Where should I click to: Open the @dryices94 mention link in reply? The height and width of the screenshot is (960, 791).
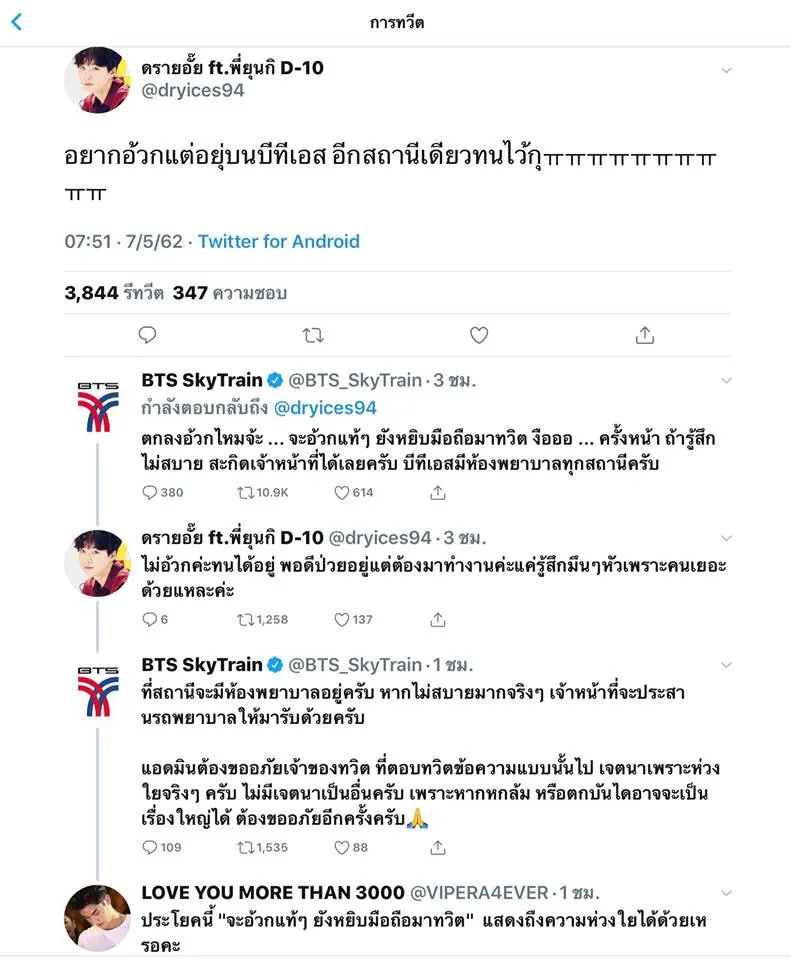pos(325,407)
